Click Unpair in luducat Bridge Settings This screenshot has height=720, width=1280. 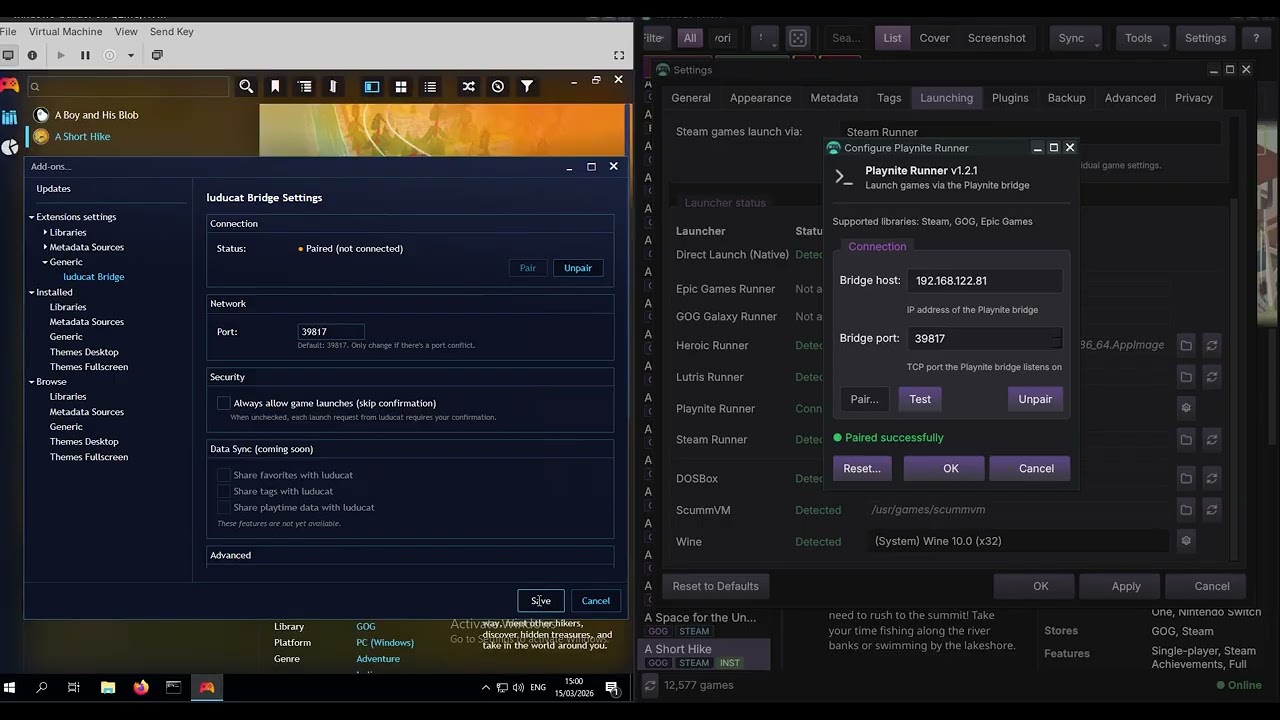click(x=578, y=268)
